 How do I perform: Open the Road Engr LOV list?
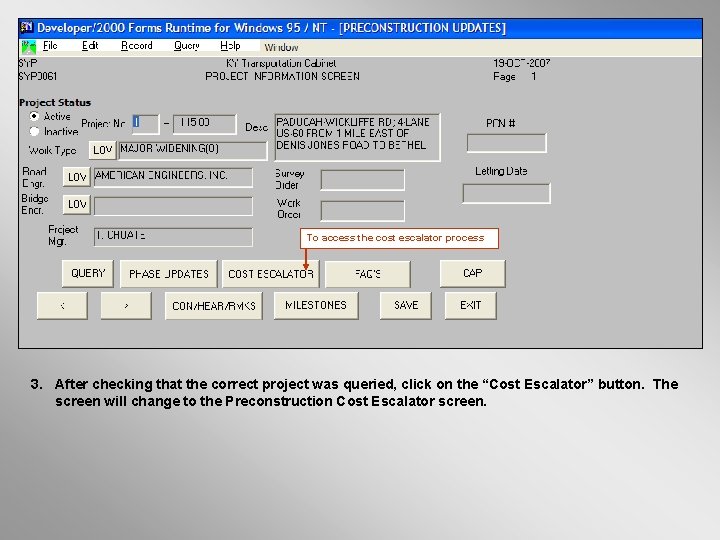point(77,177)
